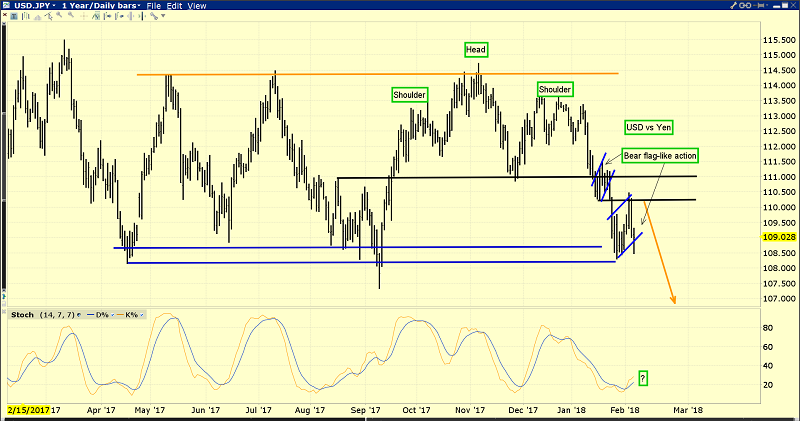The width and height of the screenshot is (800, 421).
Task: Click the red X toolbar toggle
Action: click(x=5, y=14)
